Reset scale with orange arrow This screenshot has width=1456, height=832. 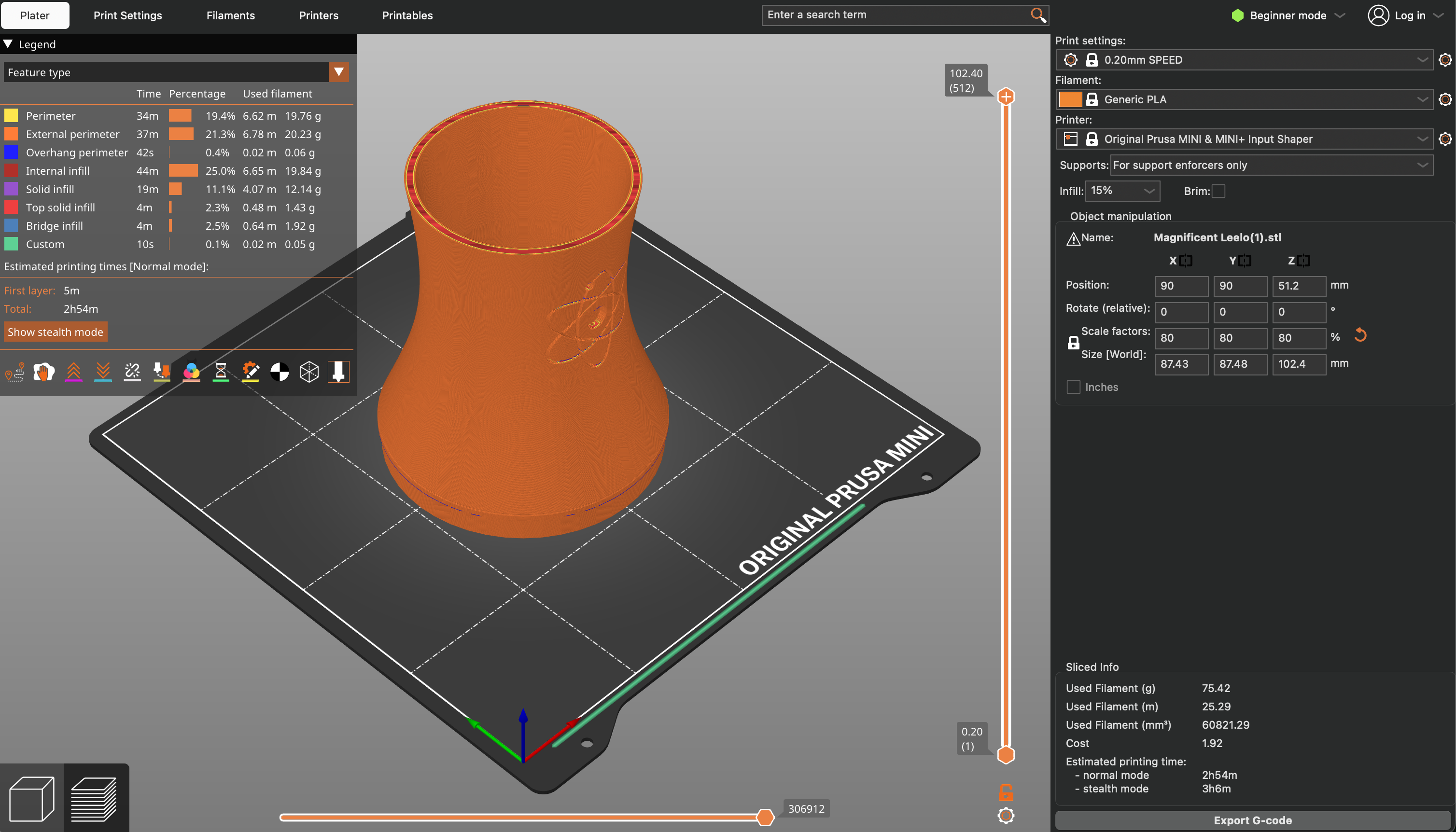click(1360, 335)
